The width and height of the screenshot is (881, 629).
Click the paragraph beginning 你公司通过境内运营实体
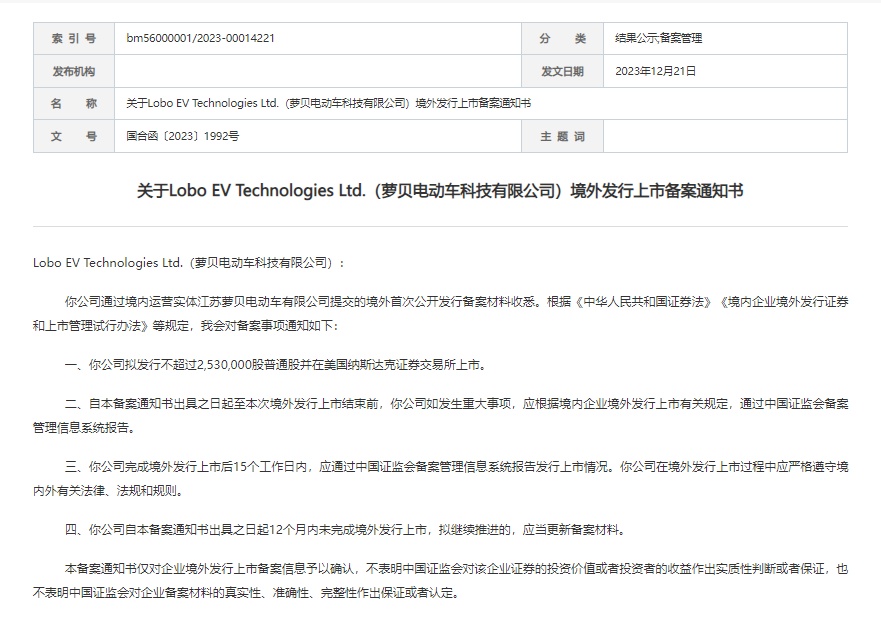tap(440, 314)
